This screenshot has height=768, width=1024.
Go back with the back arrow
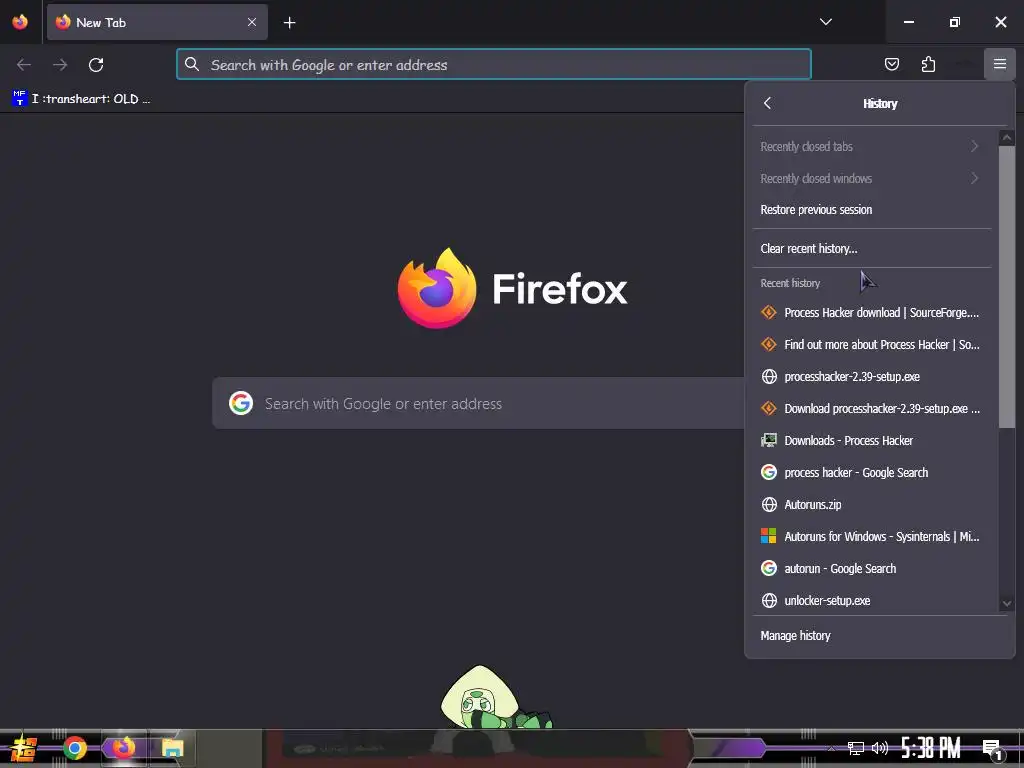24,65
